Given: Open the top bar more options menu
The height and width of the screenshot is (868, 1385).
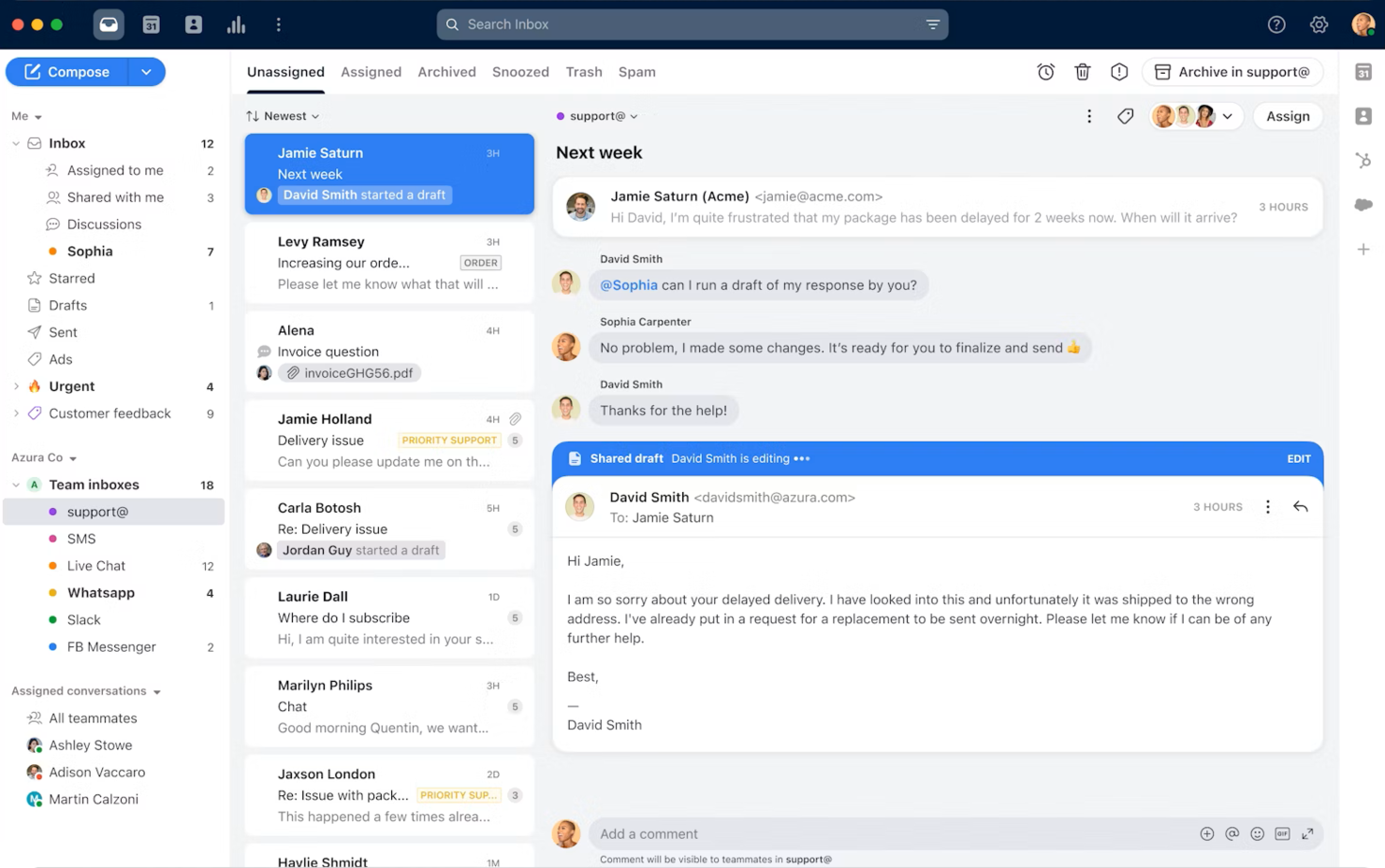Looking at the screenshot, I should [x=278, y=24].
